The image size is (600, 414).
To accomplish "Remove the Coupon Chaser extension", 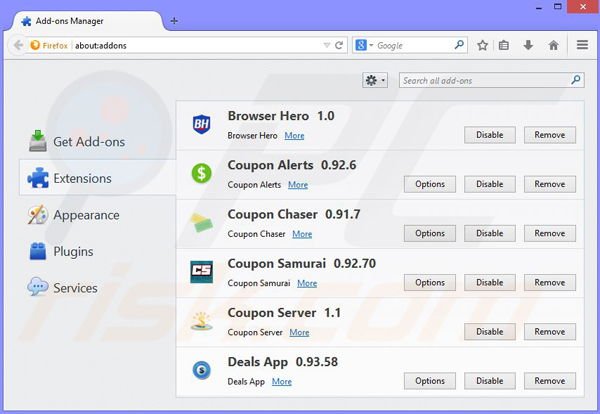I will [x=550, y=233].
